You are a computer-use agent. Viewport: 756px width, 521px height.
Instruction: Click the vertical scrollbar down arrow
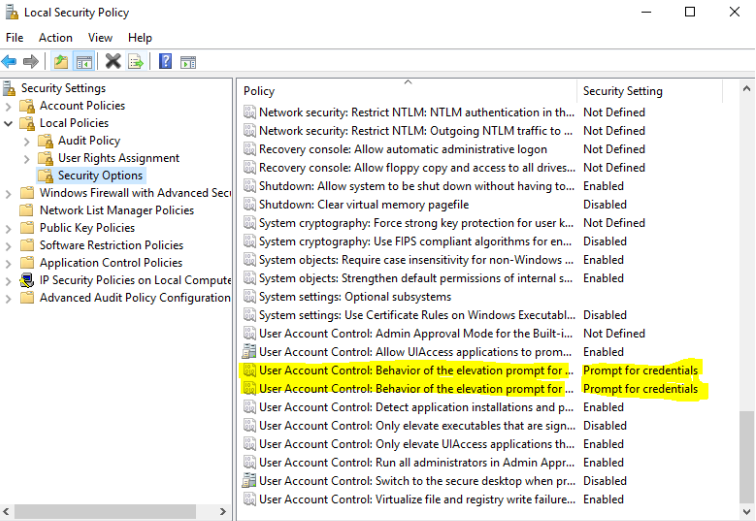pyautogui.click(x=746, y=512)
